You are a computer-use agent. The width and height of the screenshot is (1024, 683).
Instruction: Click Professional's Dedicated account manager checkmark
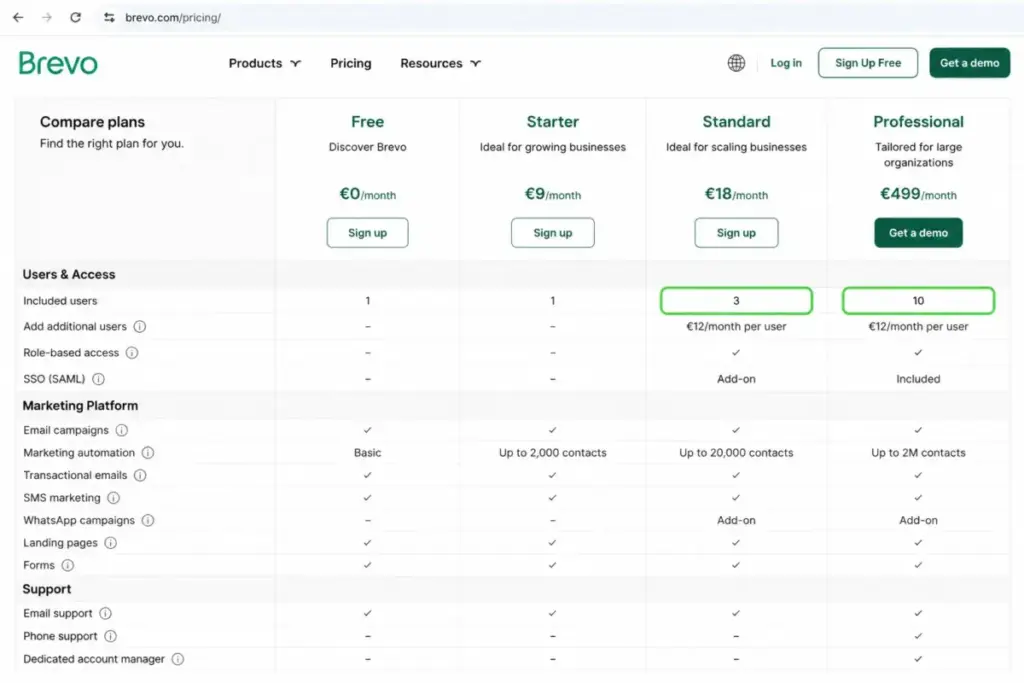(918, 659)
